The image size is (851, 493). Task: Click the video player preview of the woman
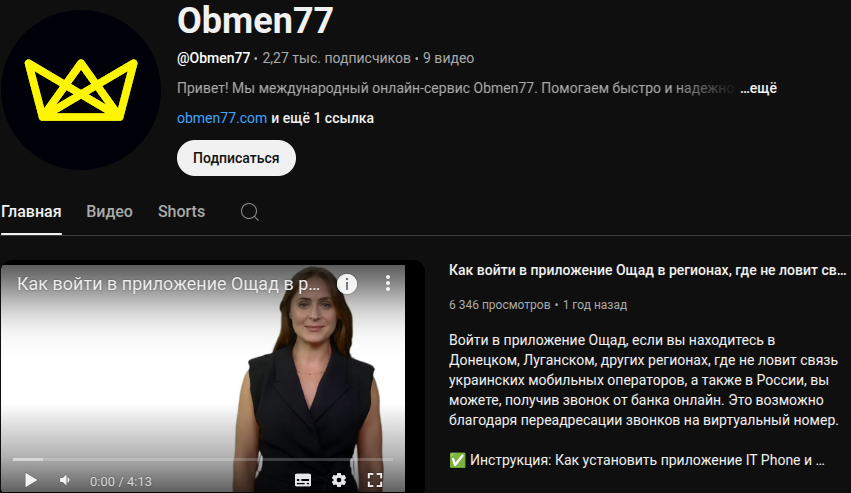(202, 377)
